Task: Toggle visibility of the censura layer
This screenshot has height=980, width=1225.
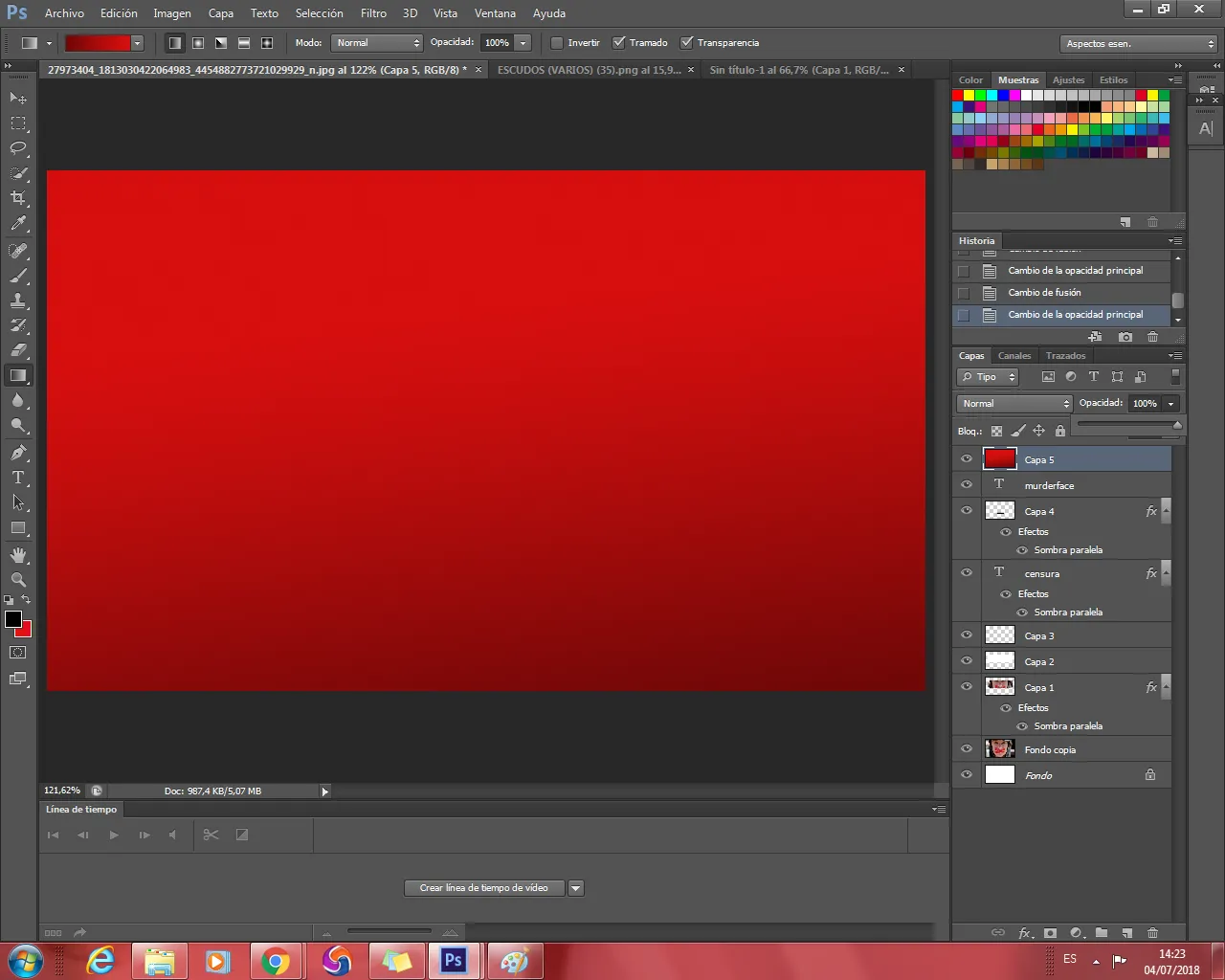Action: point(967,573)
